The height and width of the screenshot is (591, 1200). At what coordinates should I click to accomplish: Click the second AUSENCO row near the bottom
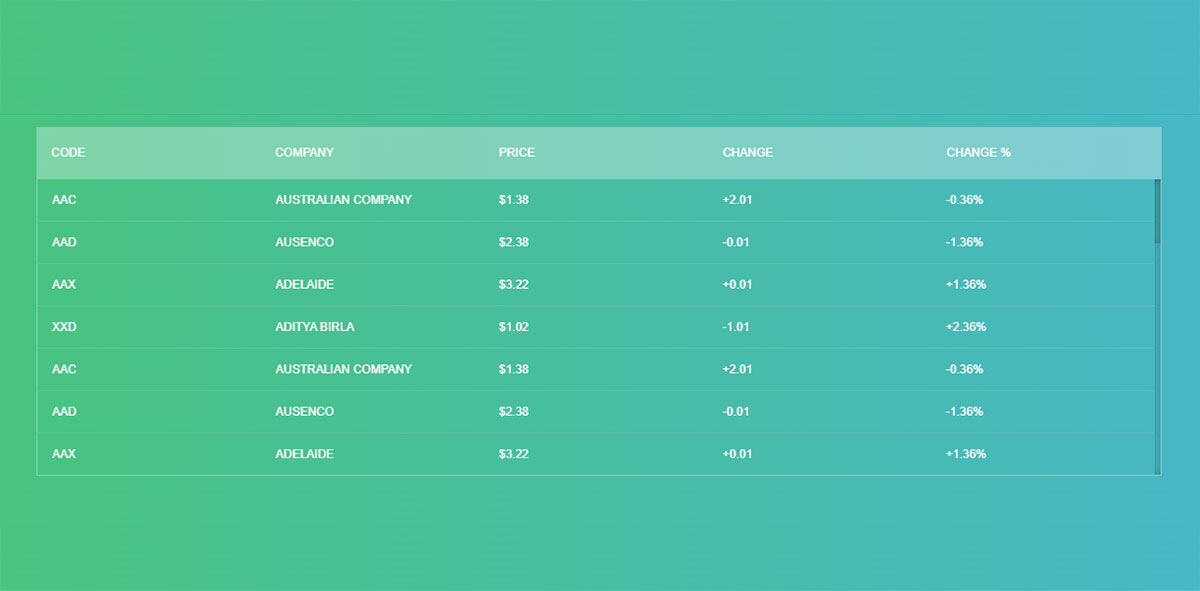click(305, 411)
